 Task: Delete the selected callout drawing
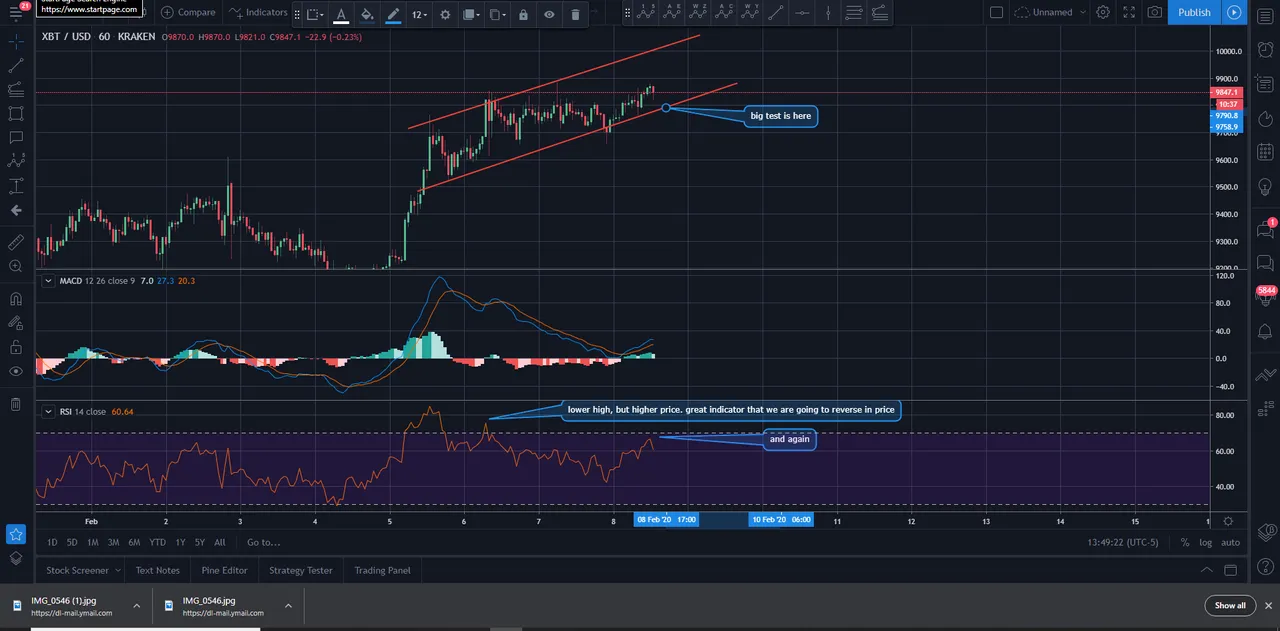(x=575, y=14)
